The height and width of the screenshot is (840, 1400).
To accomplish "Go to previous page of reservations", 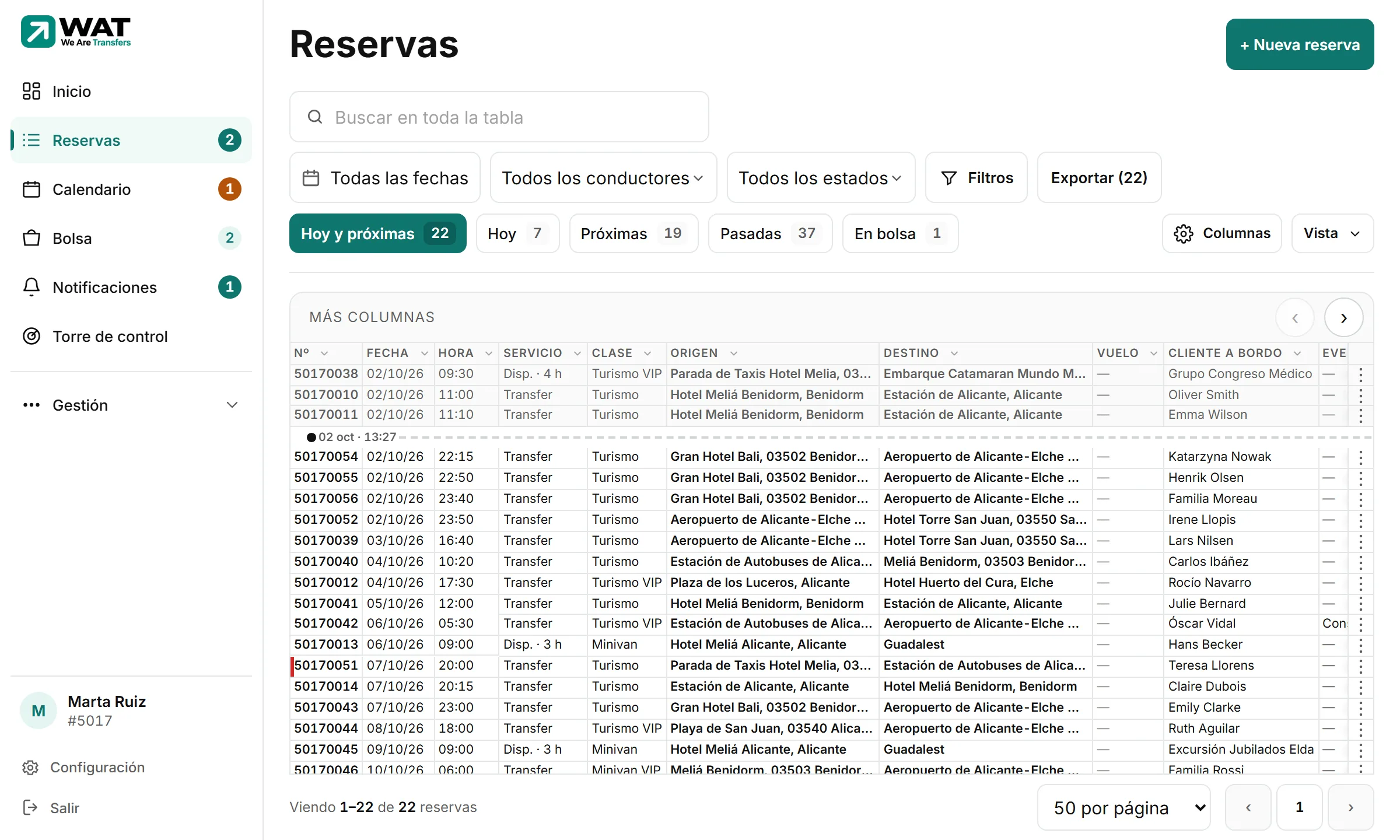I will (1248, 808).
